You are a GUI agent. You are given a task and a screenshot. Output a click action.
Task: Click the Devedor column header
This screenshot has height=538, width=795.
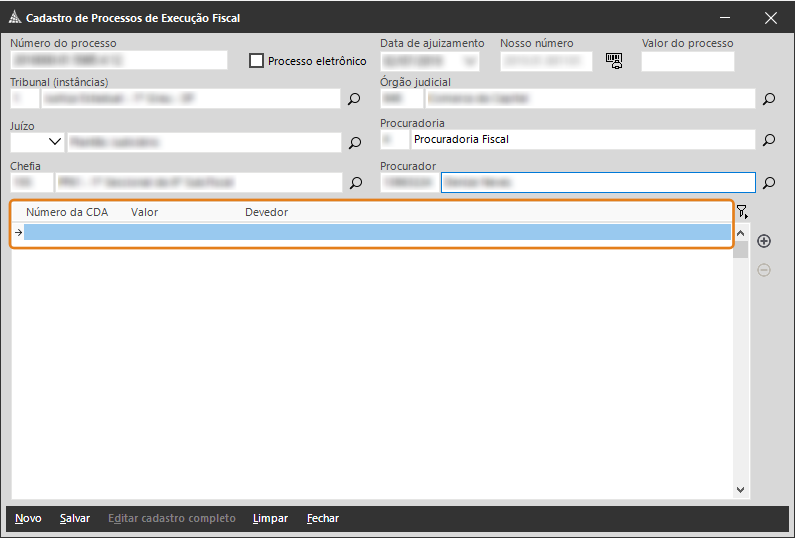[266, 212]
